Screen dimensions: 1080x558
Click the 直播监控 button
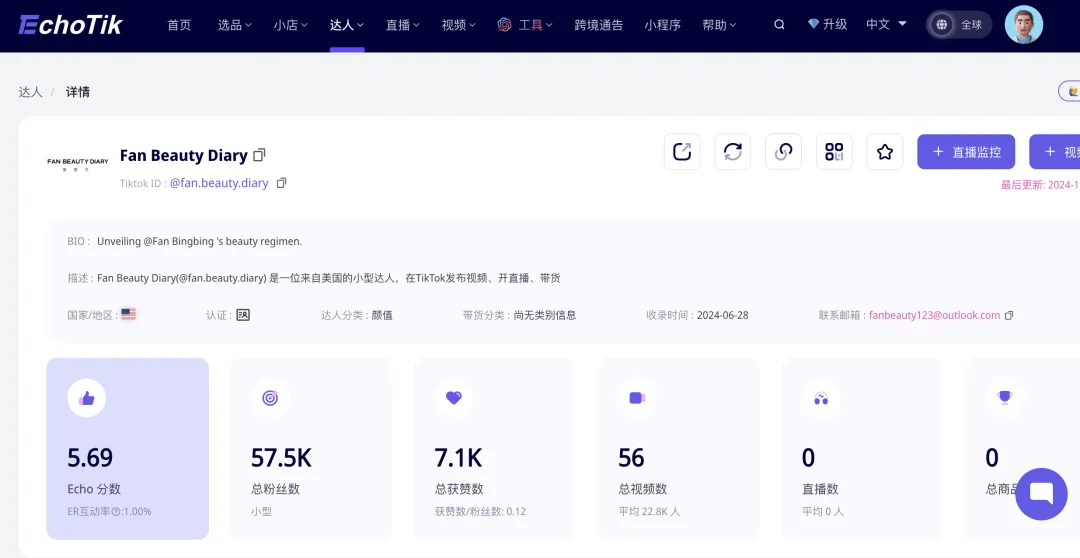point(966,152)
